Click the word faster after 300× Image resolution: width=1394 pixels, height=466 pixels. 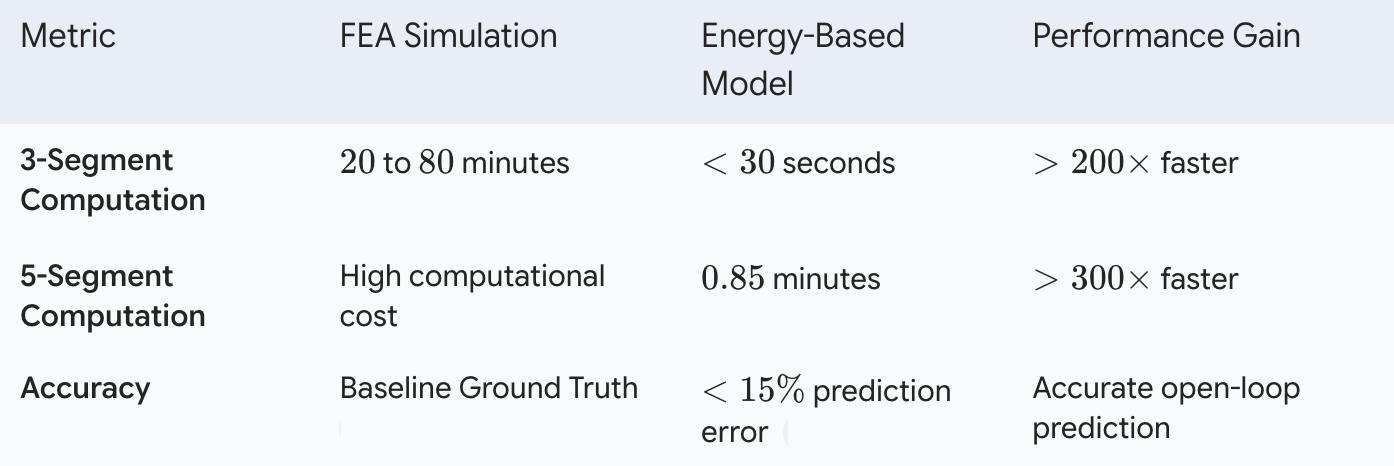[x=1199, y=278]
